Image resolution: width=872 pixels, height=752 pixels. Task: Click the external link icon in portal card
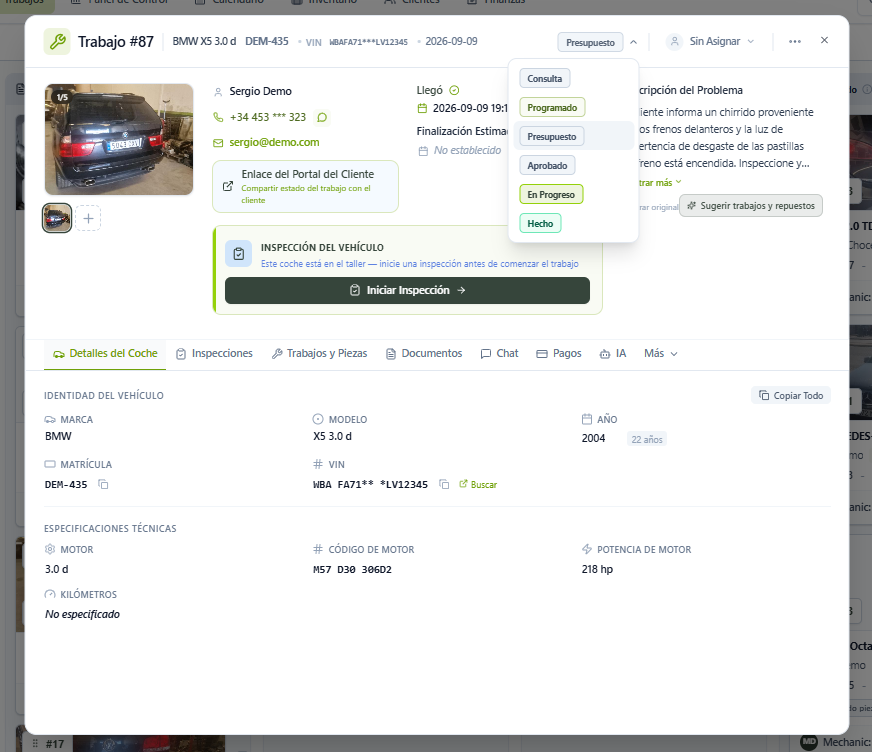(x=228, y=186)
